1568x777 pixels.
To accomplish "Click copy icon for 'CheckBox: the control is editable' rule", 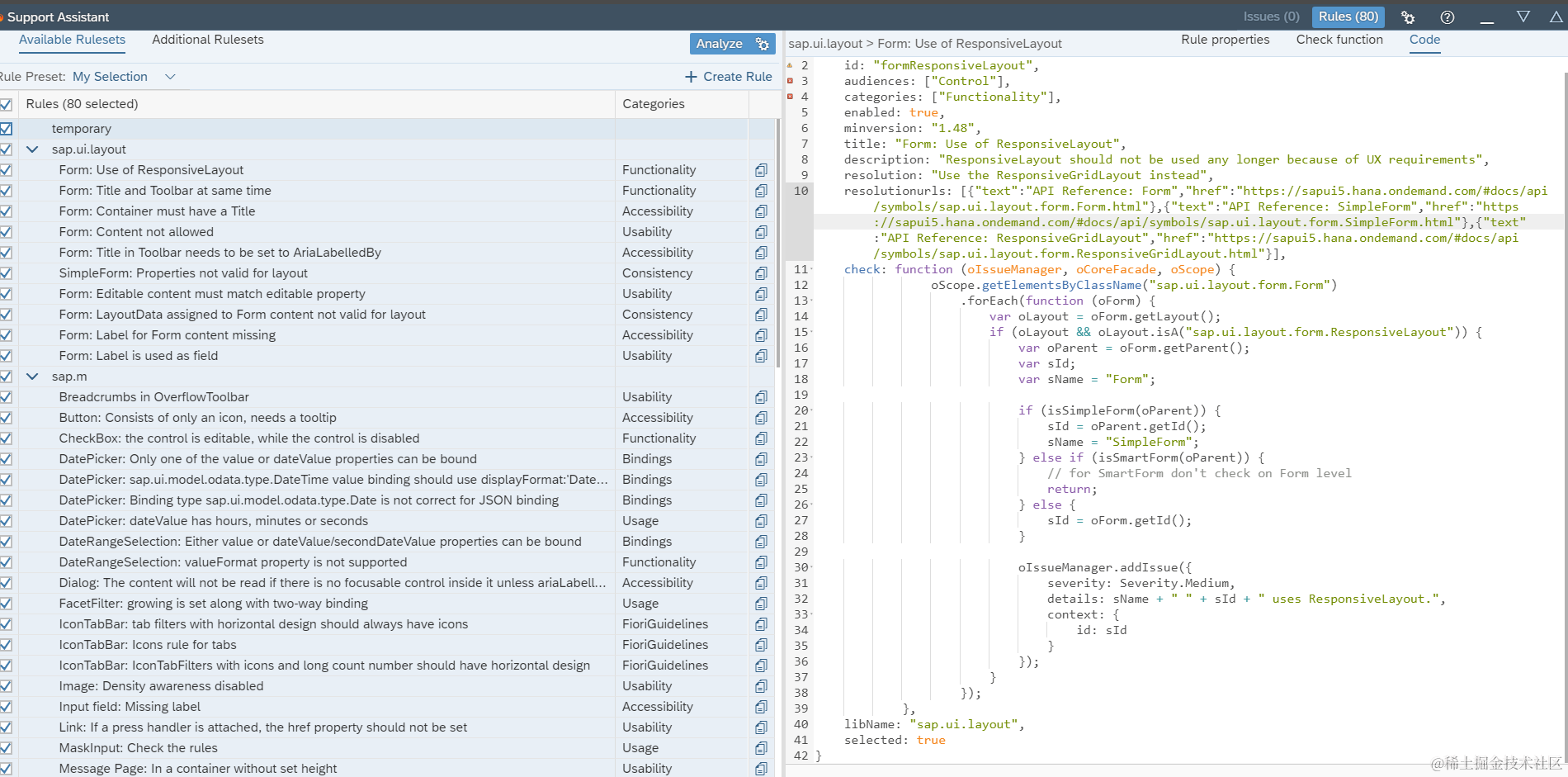I will [x=761, y=438].
